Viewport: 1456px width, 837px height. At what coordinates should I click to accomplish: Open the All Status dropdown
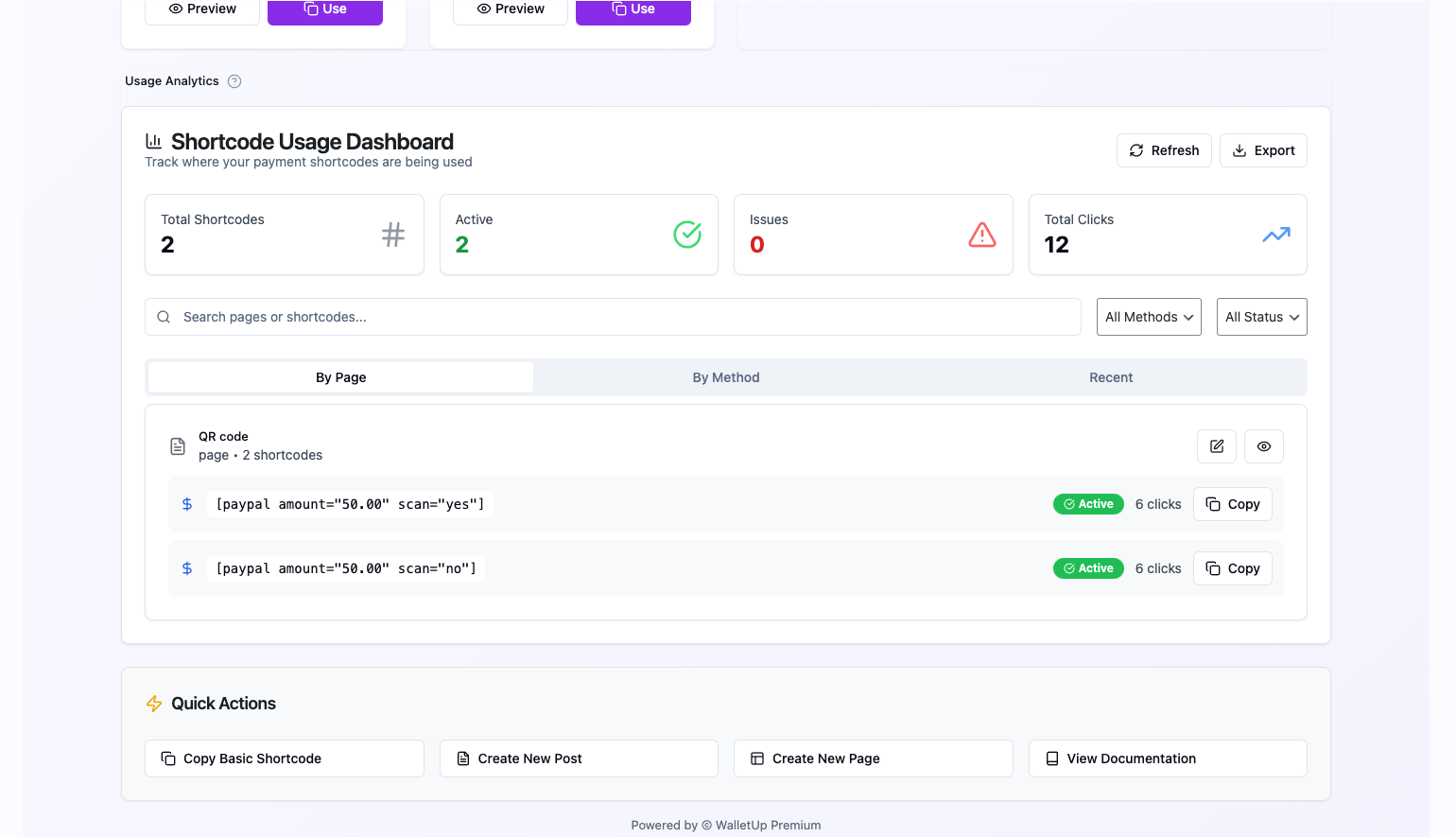point(1261,317)
